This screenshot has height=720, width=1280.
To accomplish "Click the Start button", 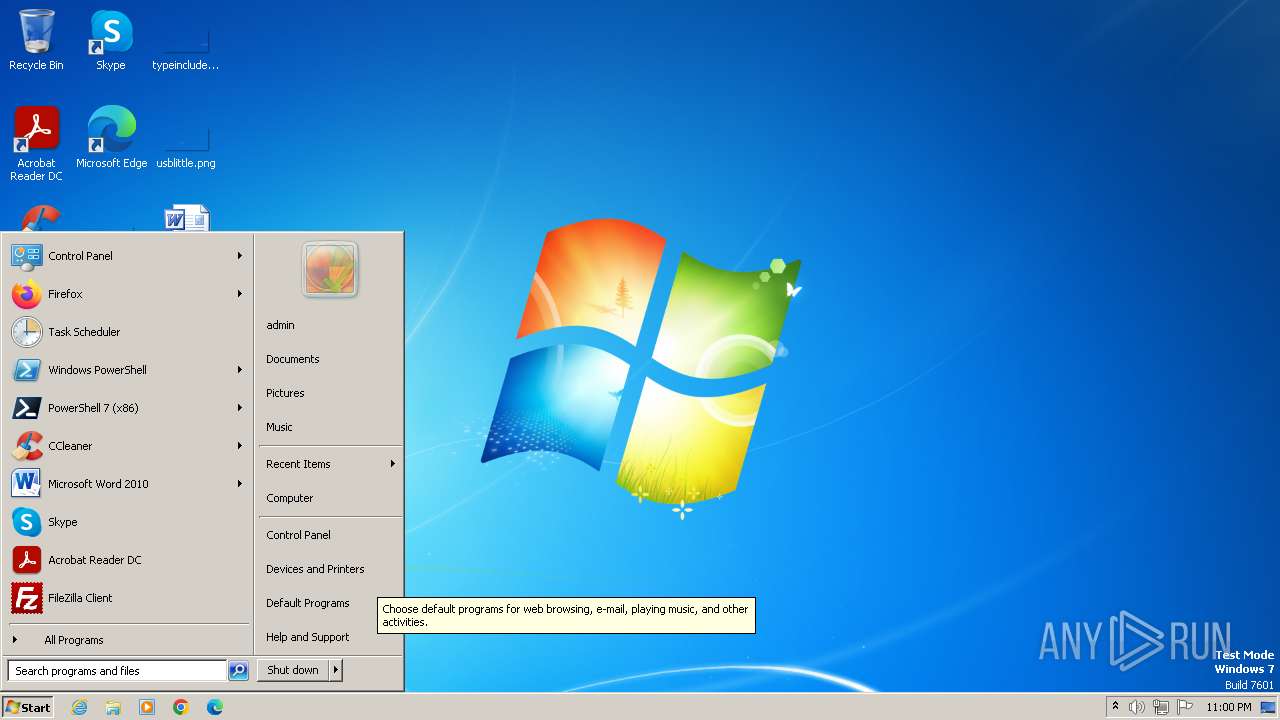I will (28, 707).
